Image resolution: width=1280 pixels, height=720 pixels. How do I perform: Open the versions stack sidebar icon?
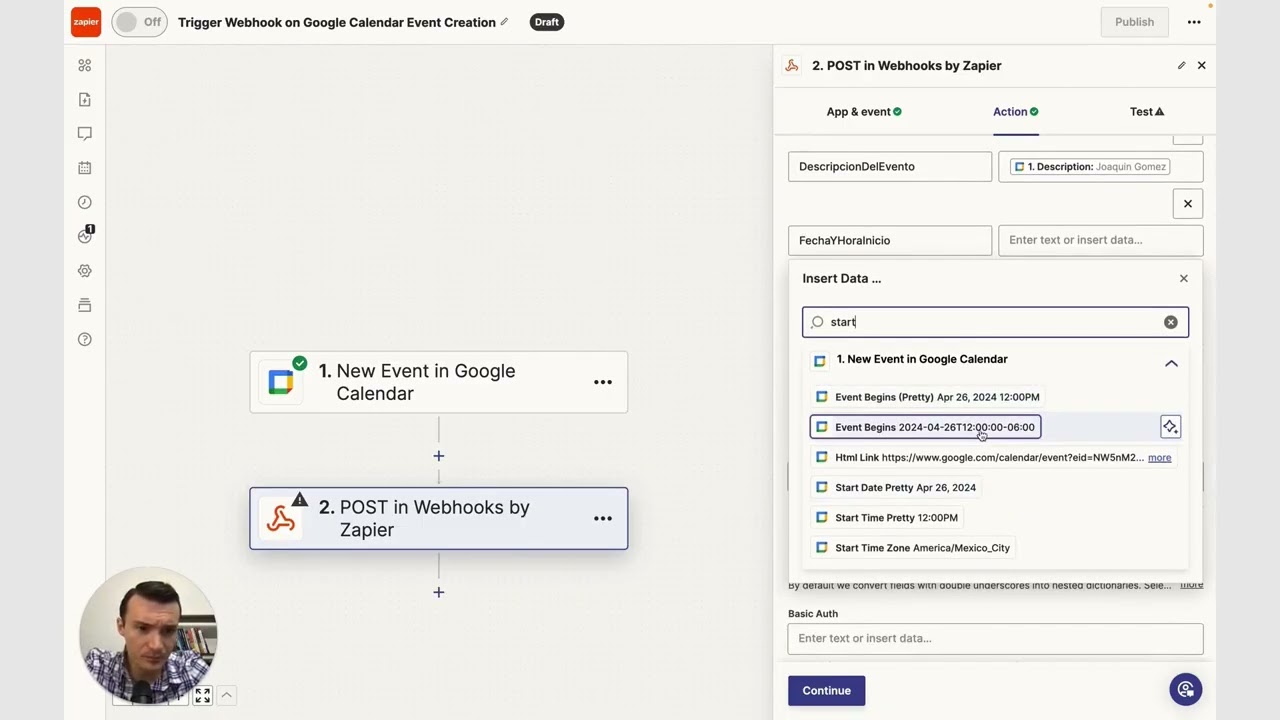(x=85, y=305)
